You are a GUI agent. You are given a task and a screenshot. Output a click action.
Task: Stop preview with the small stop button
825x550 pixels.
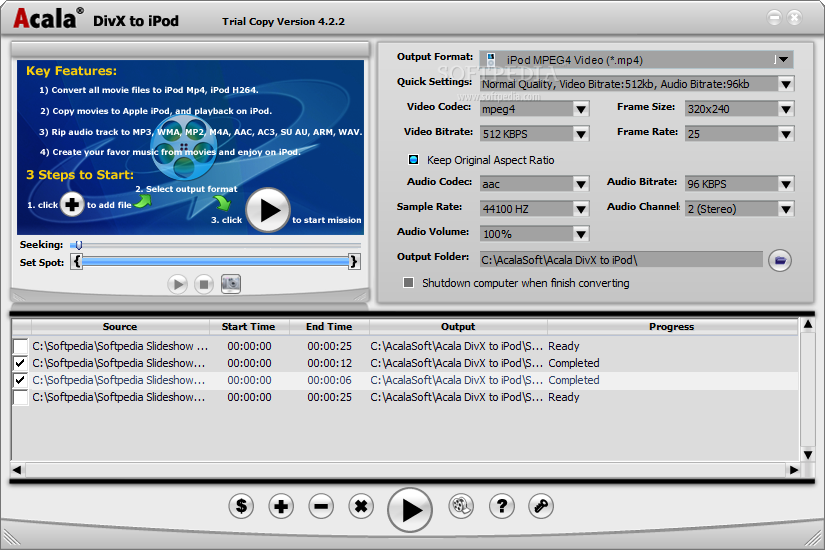point(204,284)
